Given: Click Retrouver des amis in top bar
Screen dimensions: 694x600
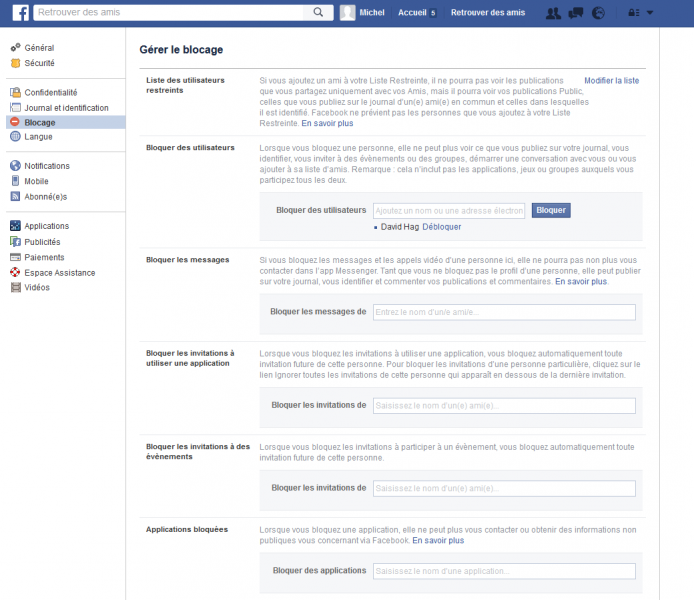Looking at the screenshot, I should click(488, 12).
